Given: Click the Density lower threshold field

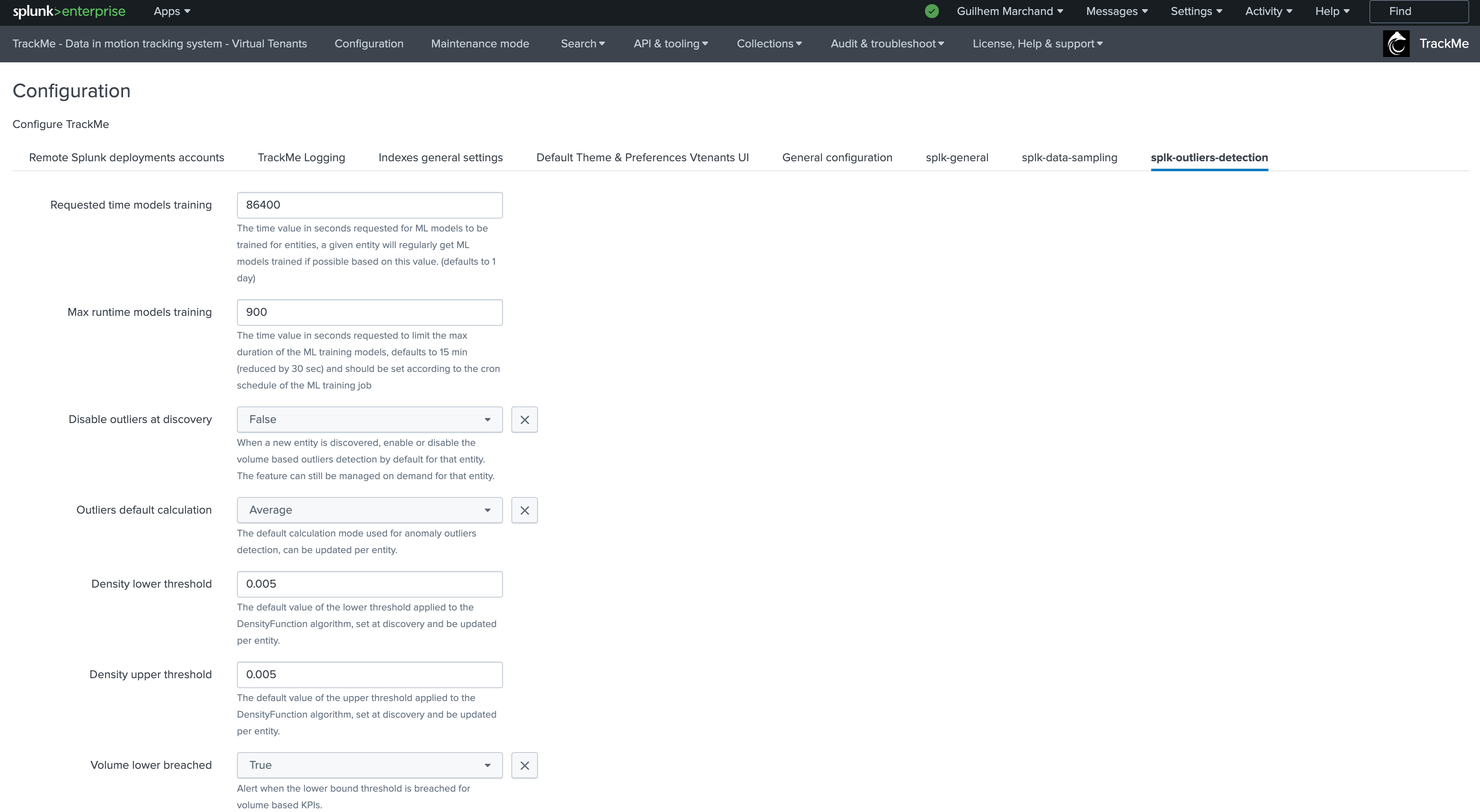Looking at the screenshot, I should pyautogui.click(x=370, y=584).
